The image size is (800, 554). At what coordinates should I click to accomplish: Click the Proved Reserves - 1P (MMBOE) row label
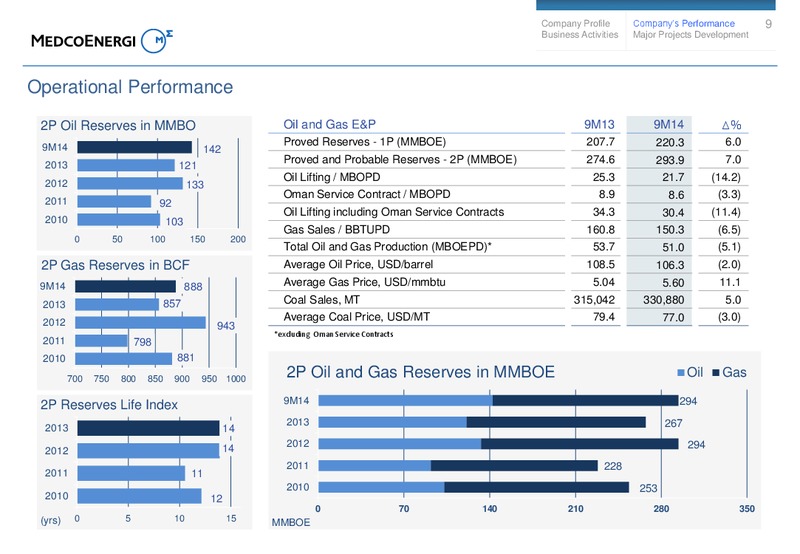pos(364,142)
